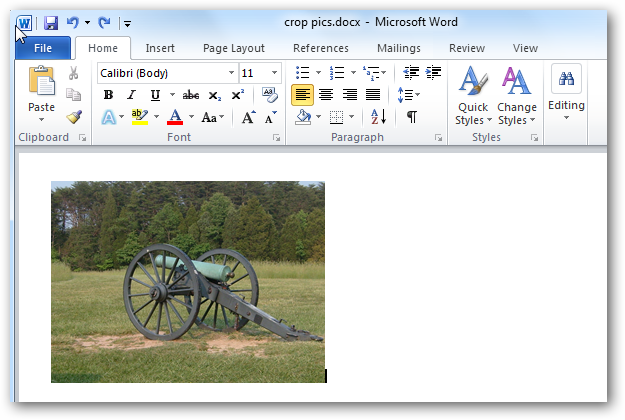The width and height of the screenshot is (625, 420).
Task: Click Grow Font icon
Action: point(248,117)
